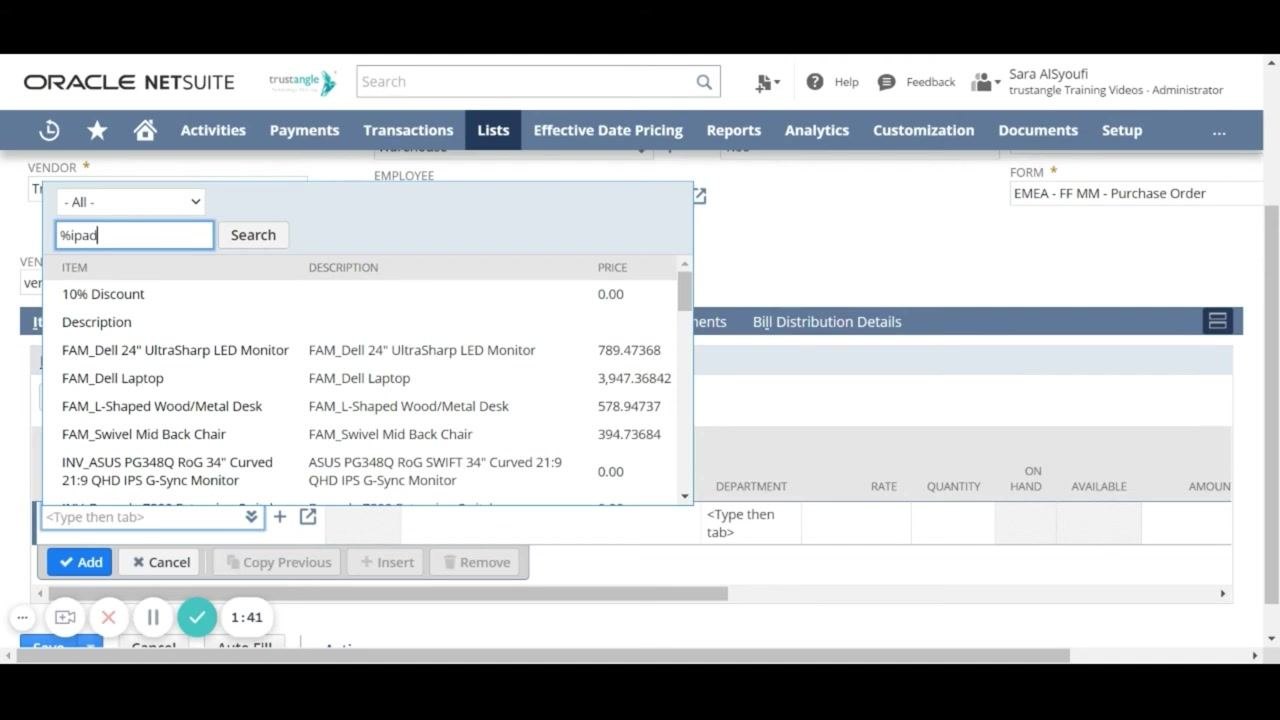Image resolution: width=1280 pixels, height=720 pixels.
Task: Open the Analytics menu
Action: [817, 130]
